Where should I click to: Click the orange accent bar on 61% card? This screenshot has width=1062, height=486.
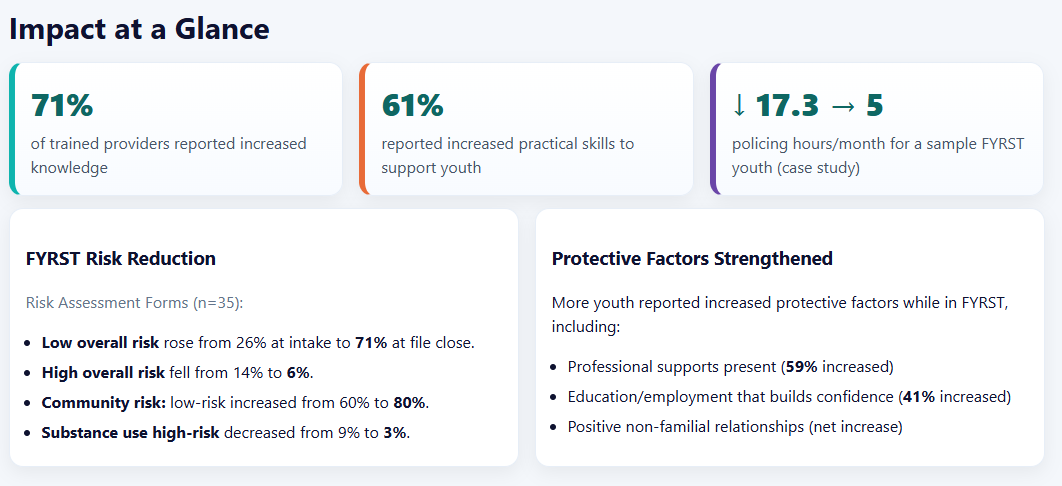tap(364, 129)
